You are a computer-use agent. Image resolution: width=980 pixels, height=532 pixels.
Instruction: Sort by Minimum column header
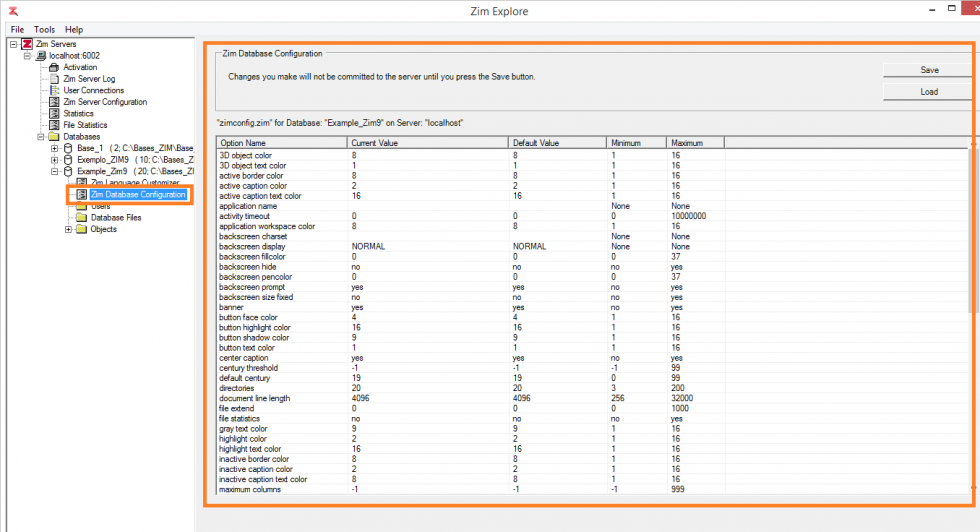tap(636, 143)
